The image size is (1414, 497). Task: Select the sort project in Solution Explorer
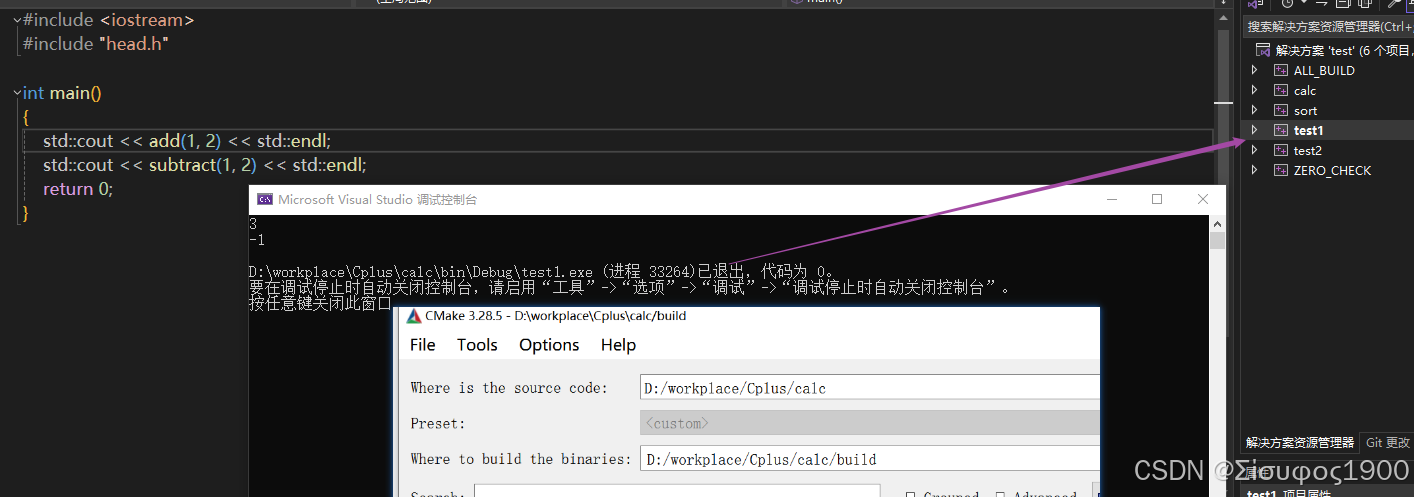(x=1305, y=111)
